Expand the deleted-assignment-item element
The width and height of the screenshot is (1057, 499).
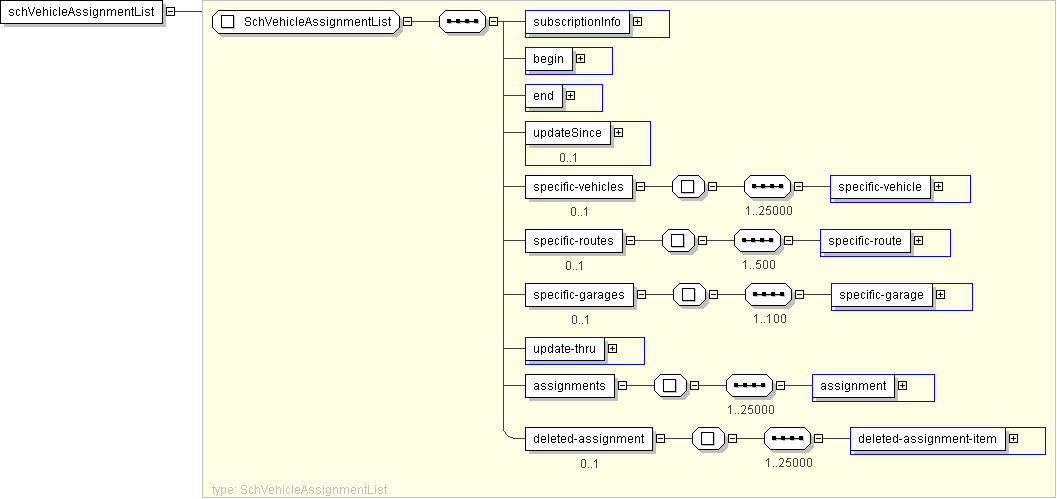click(x=1013, y=438)
